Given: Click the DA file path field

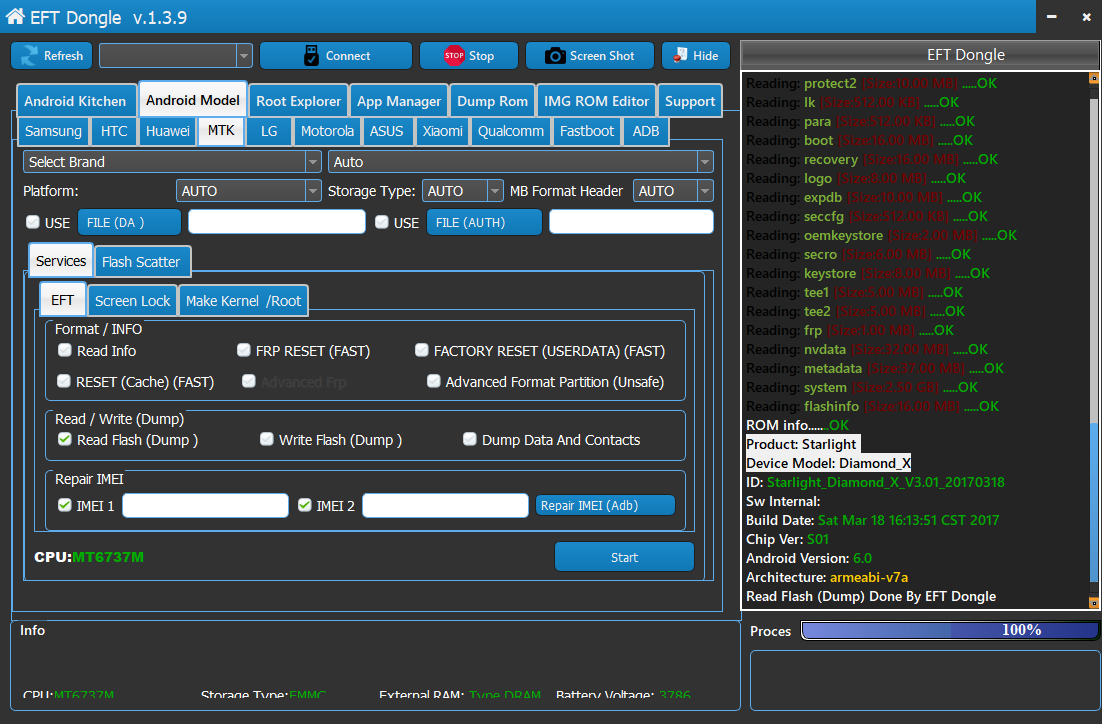Looking at the screenshot, I should tap(277, 221).
